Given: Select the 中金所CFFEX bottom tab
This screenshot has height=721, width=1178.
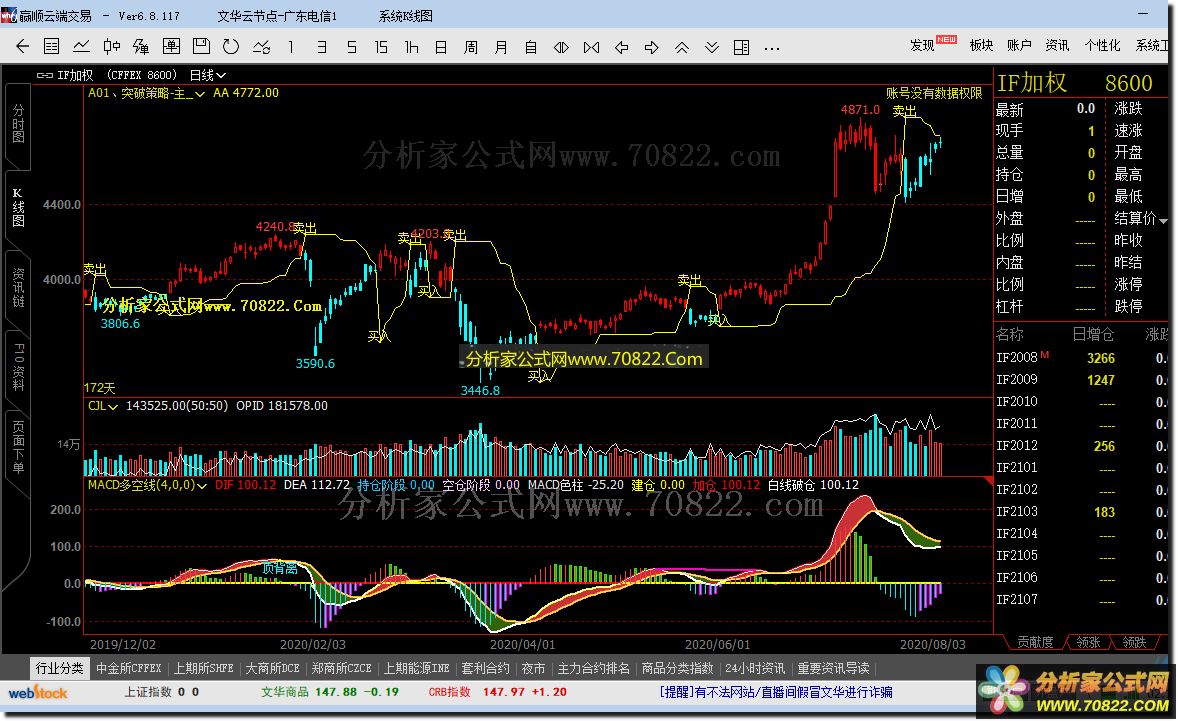Looking at the screenshot, I should (x=128, y=668).
